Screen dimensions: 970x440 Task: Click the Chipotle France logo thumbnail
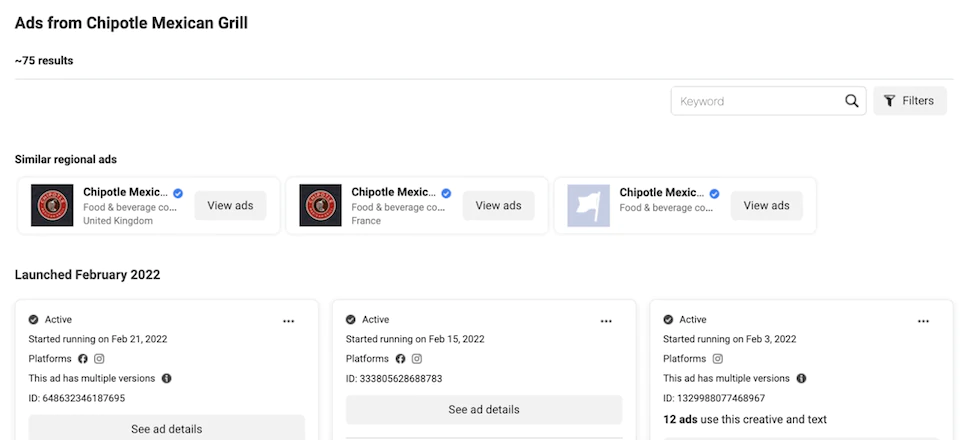(x=320, y=206)
